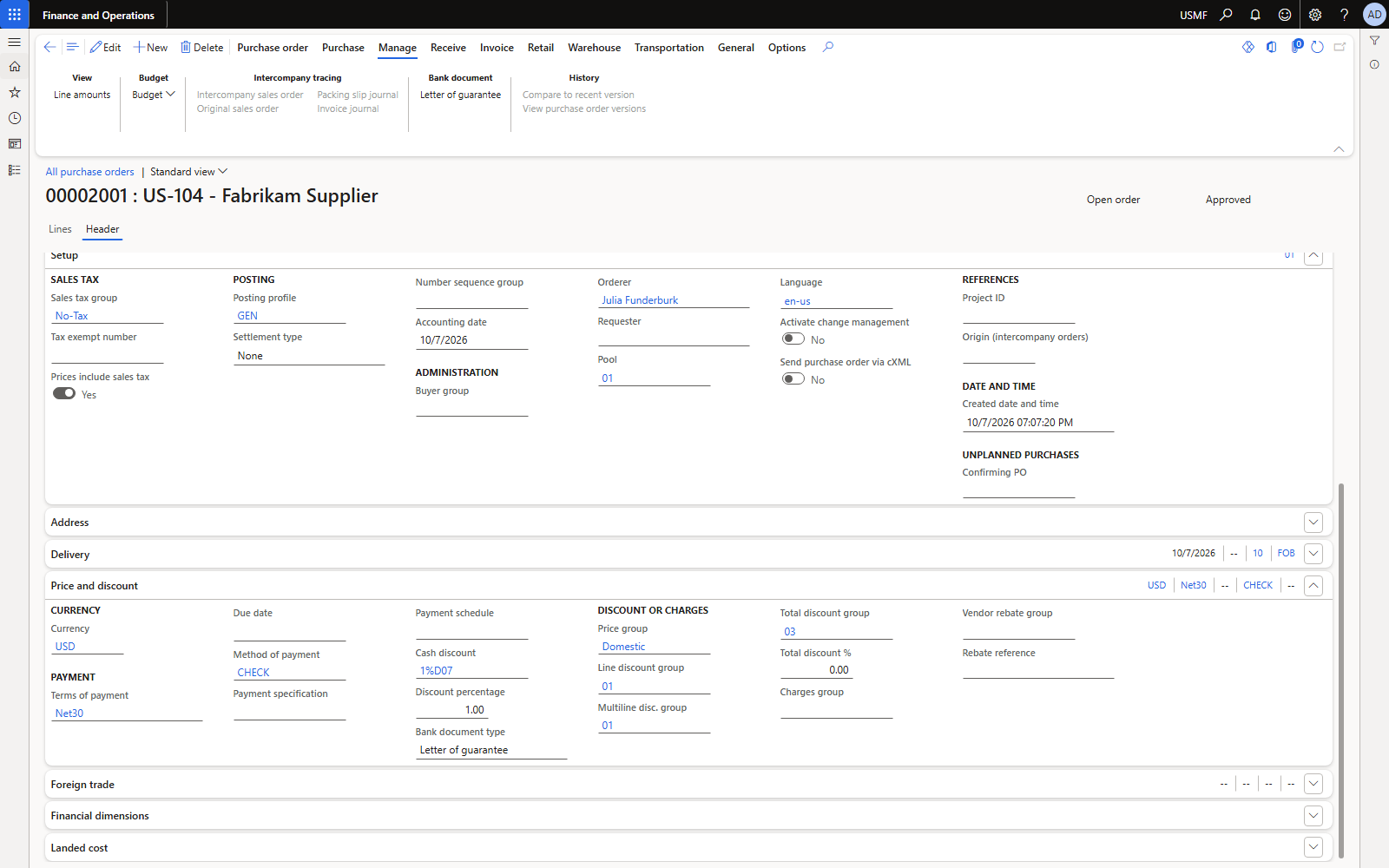Image resolution: width=1389 pixels, height=868 pixels.
Task: Open the filter funnel on right pane
Action: point(1374,41)
